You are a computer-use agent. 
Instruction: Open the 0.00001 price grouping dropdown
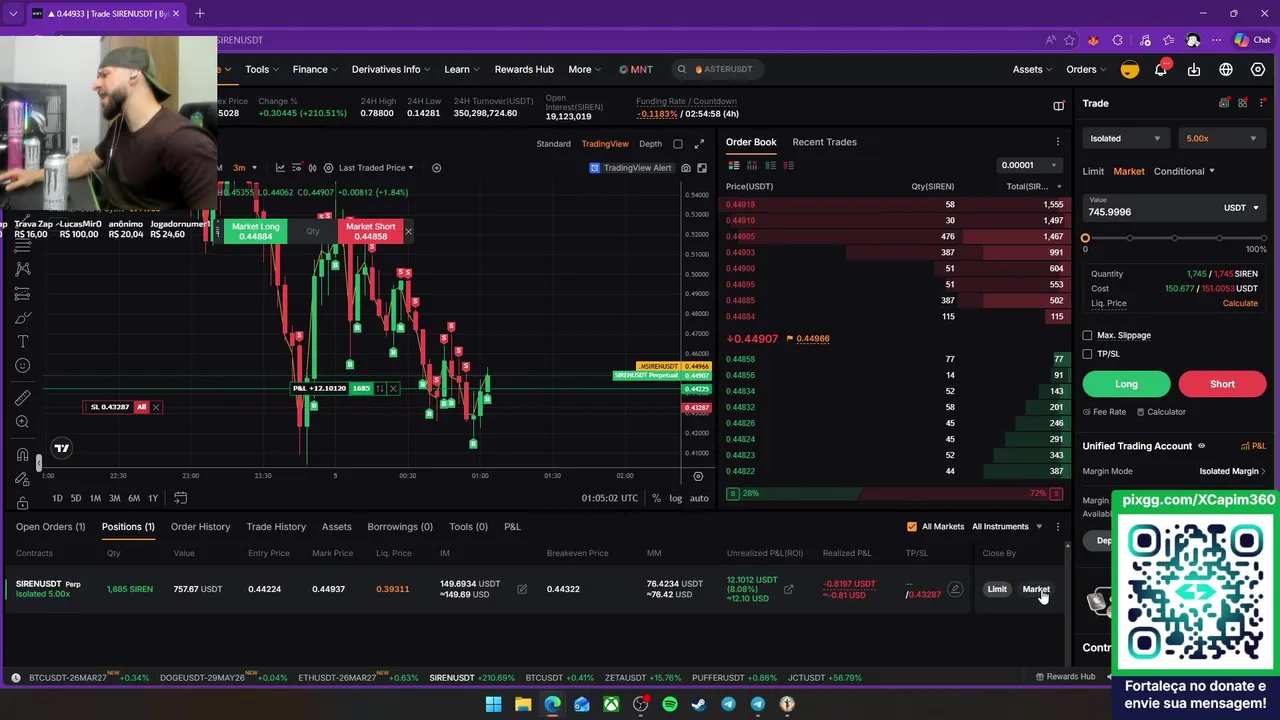[1030, 165]
